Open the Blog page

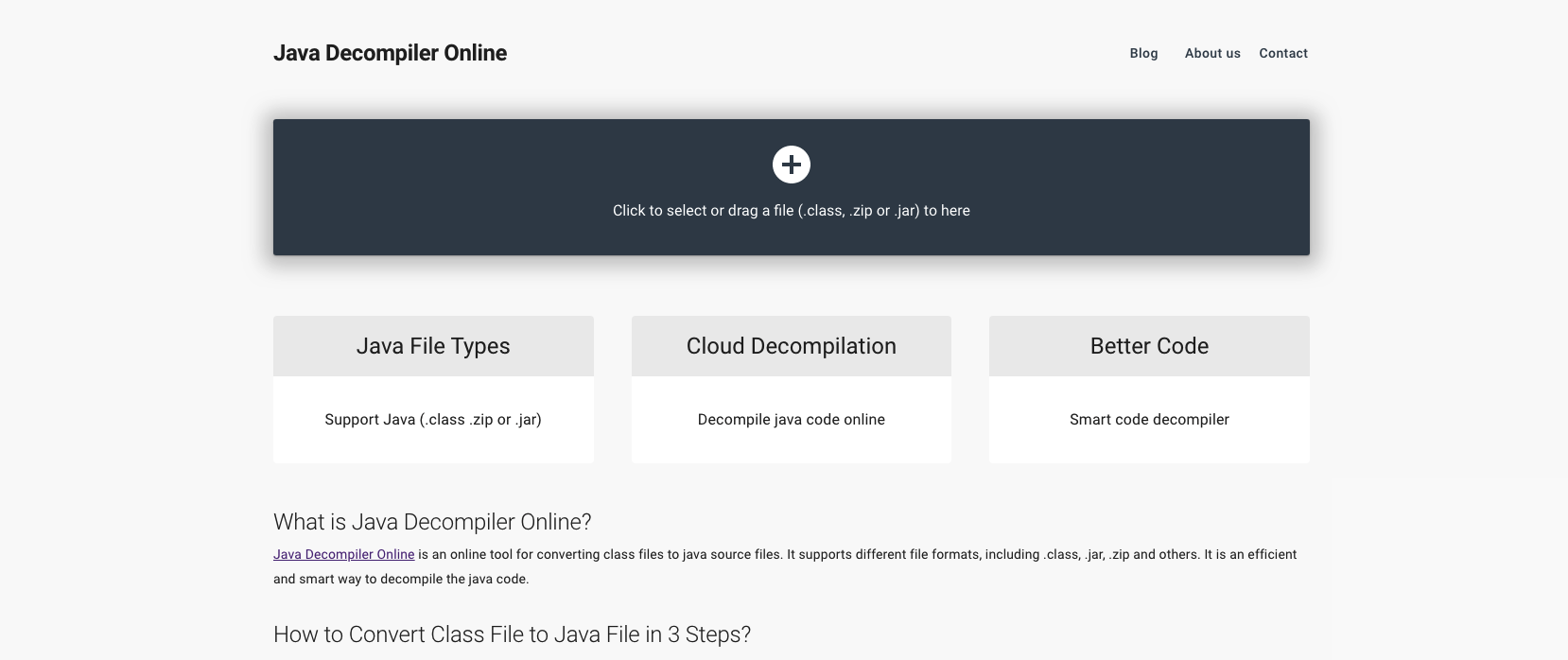(1143, 53)
